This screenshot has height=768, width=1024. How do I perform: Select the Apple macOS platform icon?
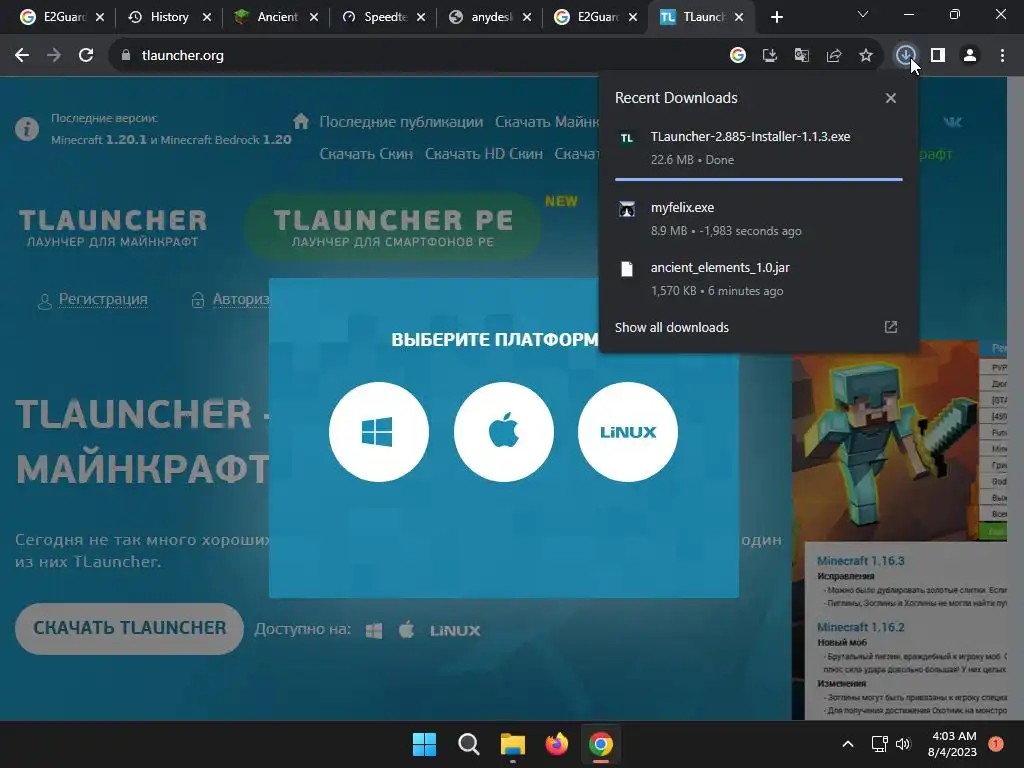coord(504,432)
